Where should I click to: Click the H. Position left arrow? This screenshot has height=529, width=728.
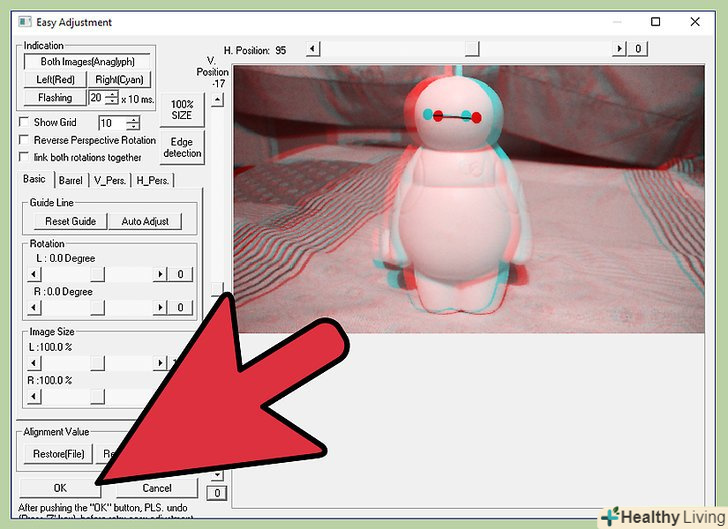[313, 49]
